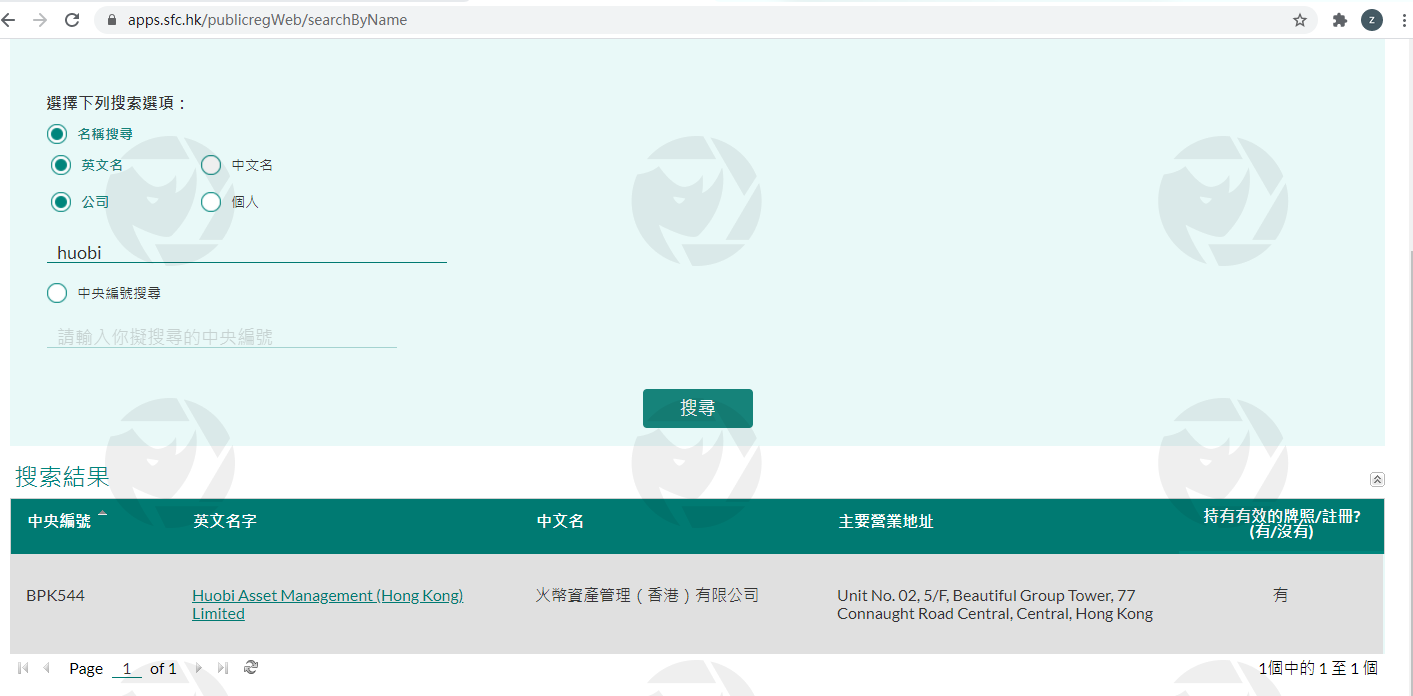Open the browser extensions puzzle icon

pyautogui.click(x=1340, y=20)
